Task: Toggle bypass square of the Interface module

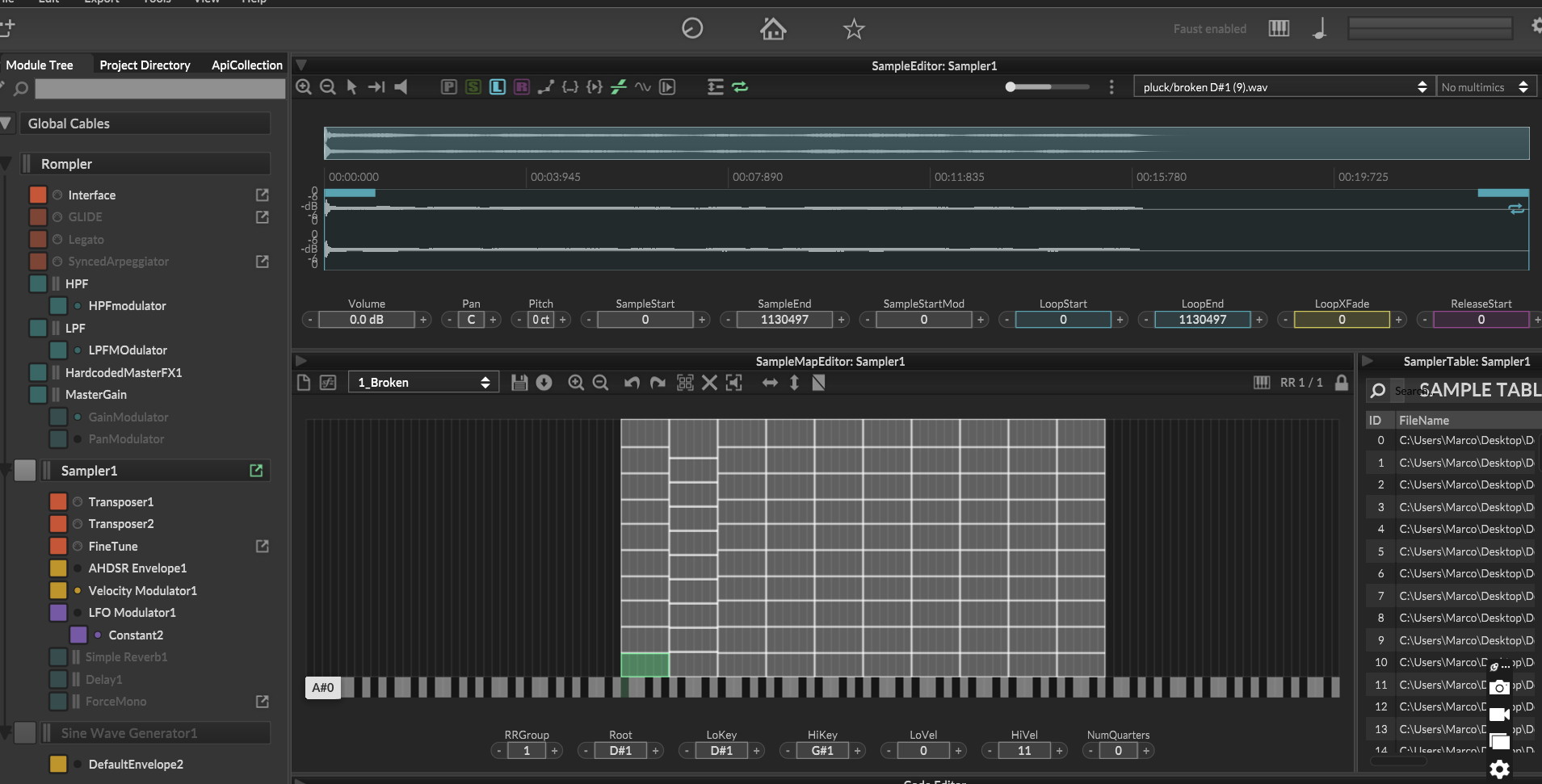Action: tap(38, 195)
